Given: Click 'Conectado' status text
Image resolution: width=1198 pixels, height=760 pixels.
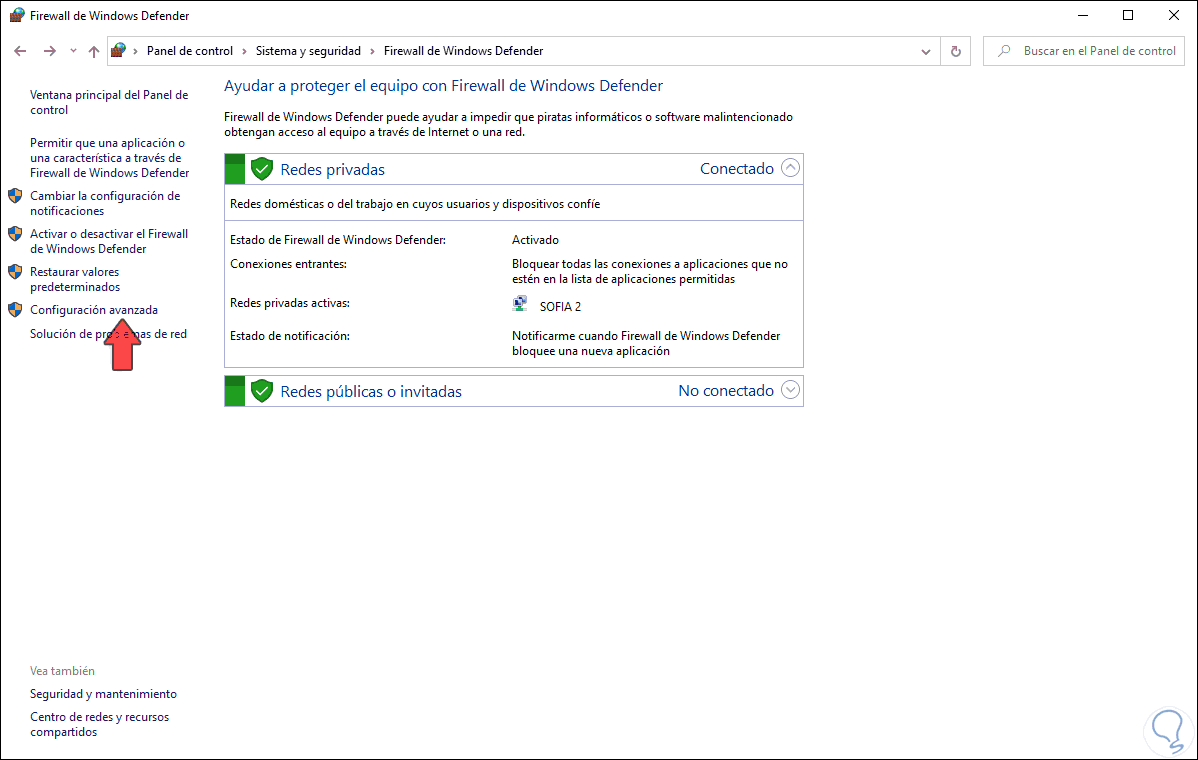Looking at the screenshot, I should point(737,169).
